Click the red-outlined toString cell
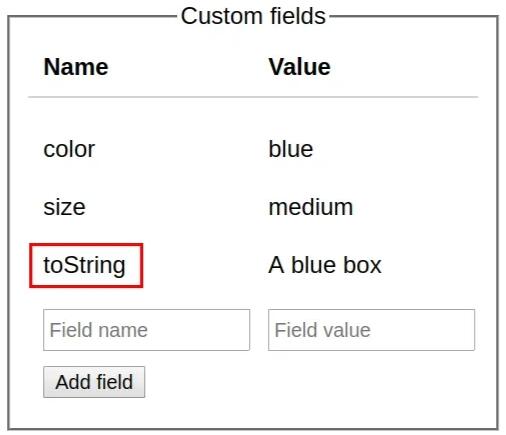 (86, 265)
